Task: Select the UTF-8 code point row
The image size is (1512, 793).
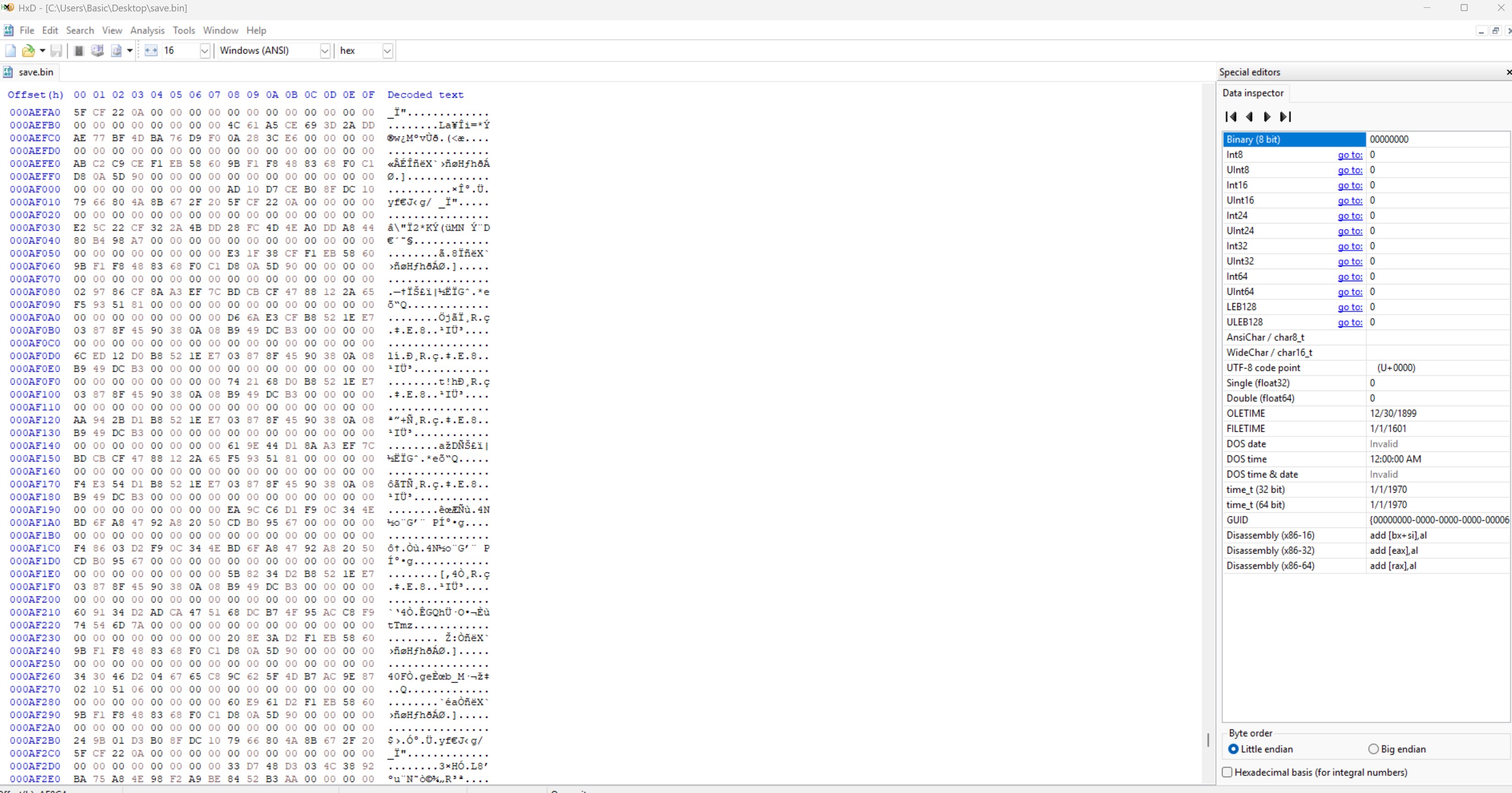Action: point(1366,368)
